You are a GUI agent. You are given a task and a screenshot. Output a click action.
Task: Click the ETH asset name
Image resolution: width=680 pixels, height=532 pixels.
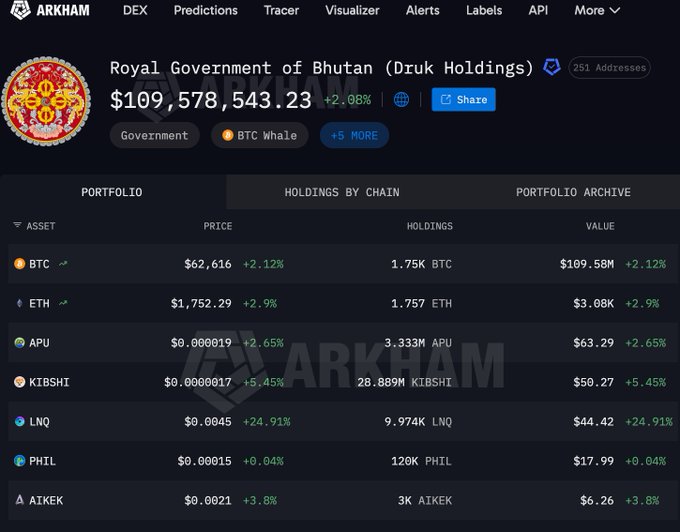click(39, 304)
